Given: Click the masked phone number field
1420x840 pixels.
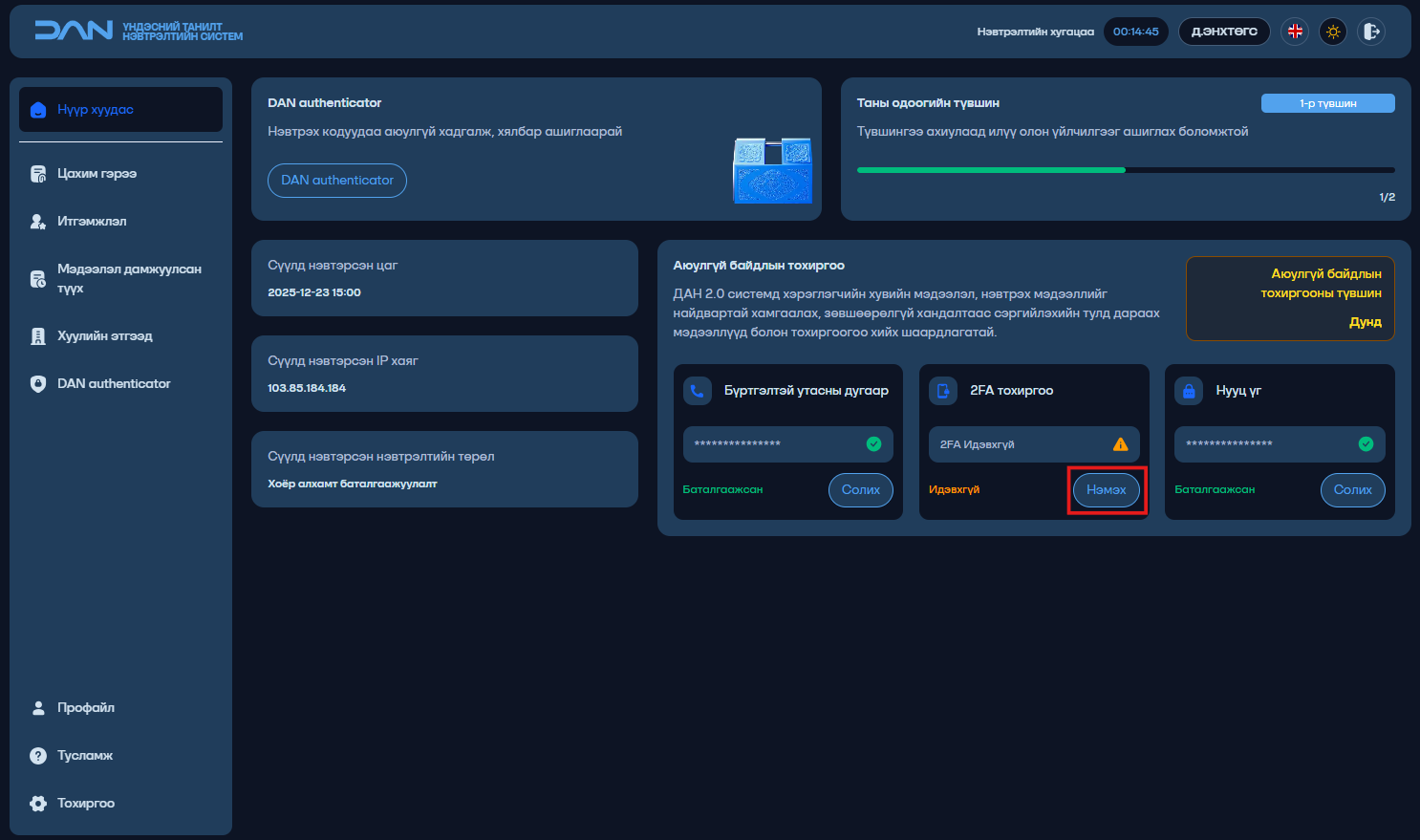Looking at the screenshot, I should [x=788, y=444].
